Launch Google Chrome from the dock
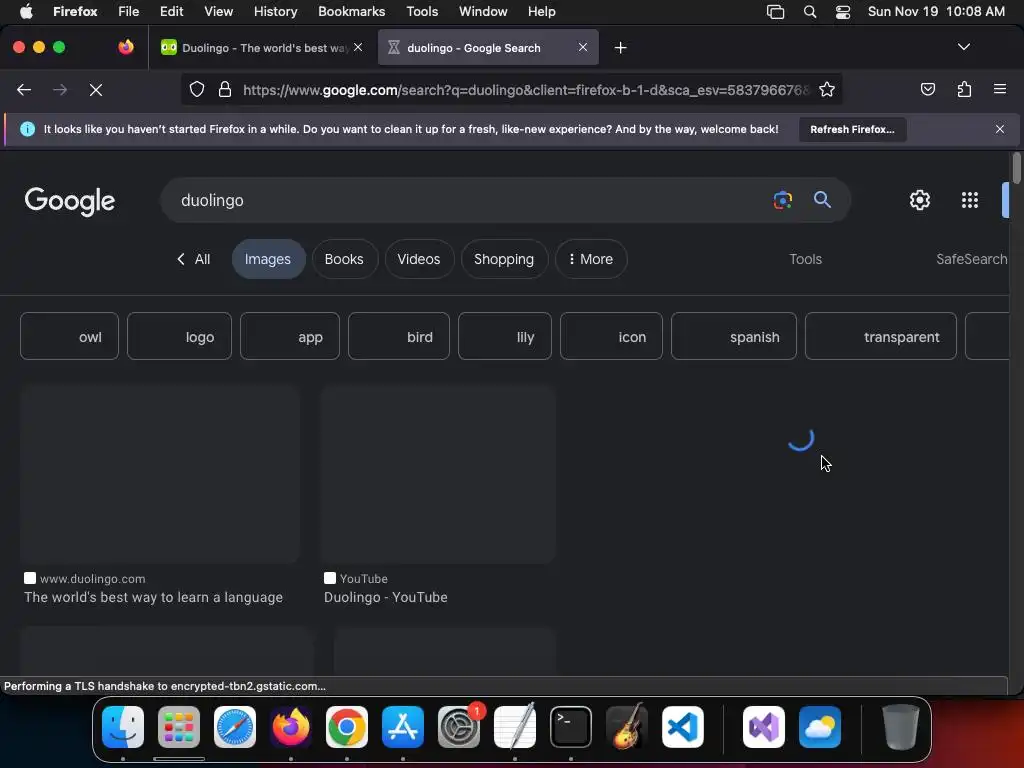This screenshot has height=768, width=1024. click(x=347, y=727)
